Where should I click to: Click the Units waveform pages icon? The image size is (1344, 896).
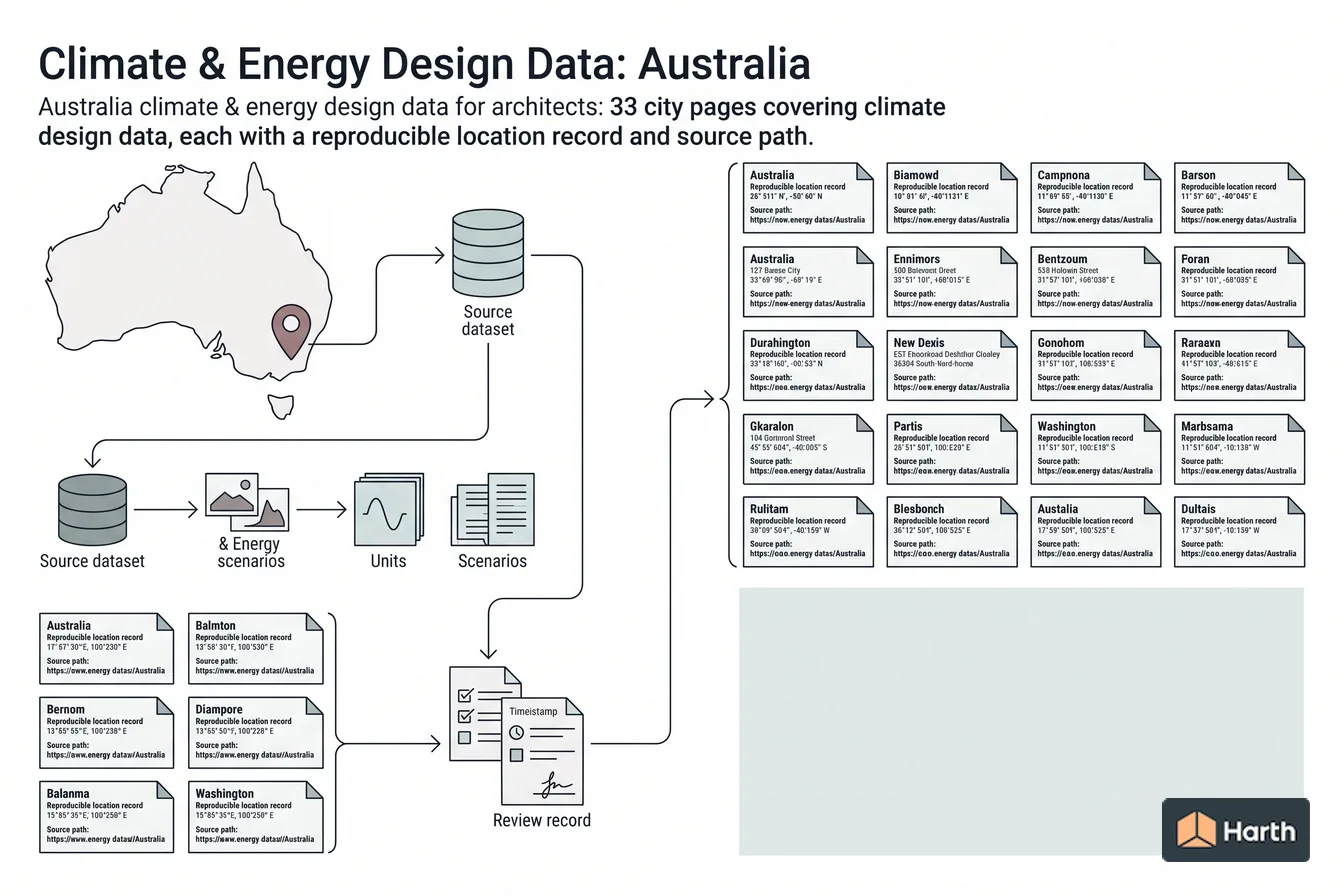click(388, 509)
